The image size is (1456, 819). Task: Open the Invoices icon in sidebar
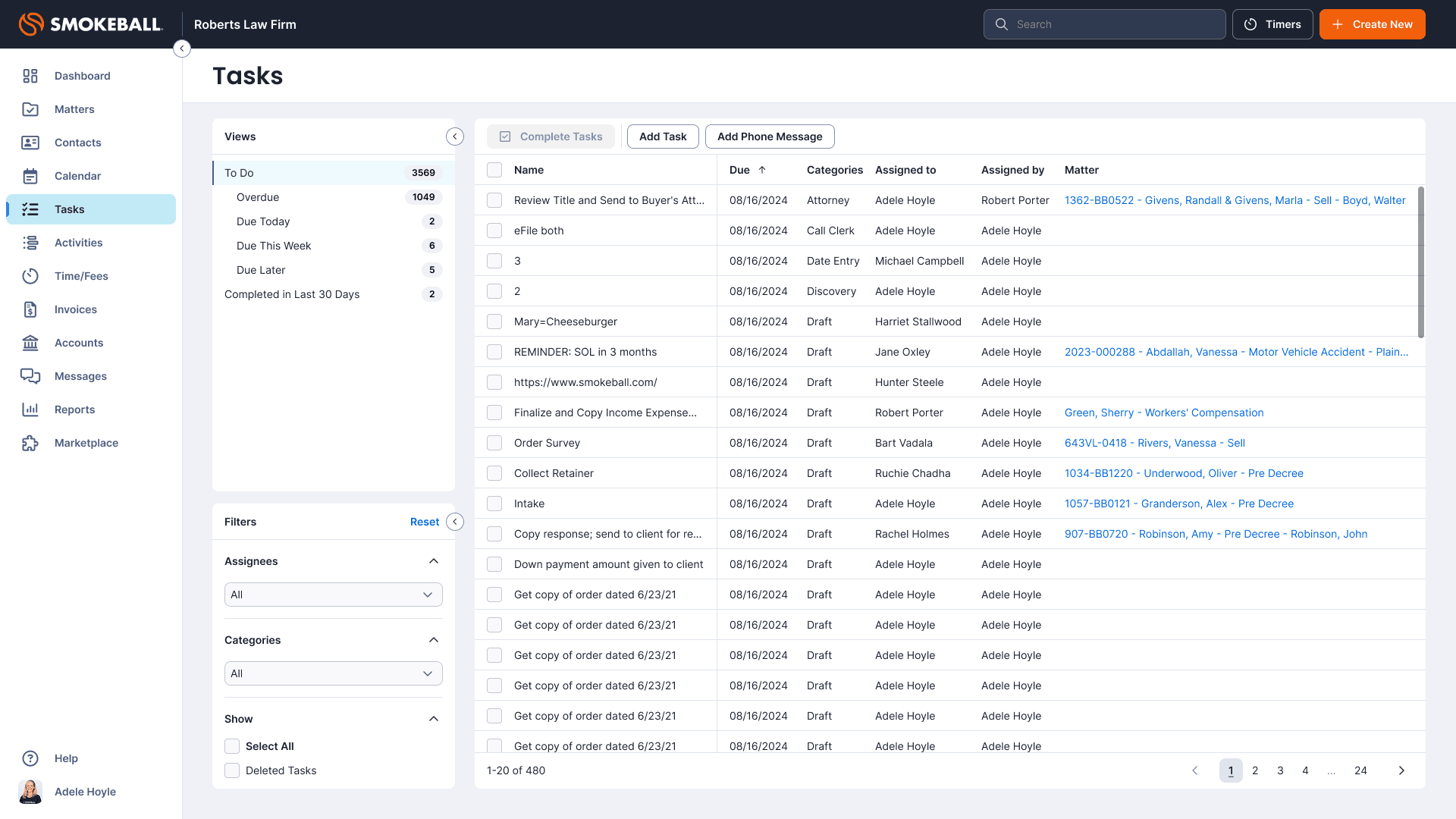tap(30, 309)
